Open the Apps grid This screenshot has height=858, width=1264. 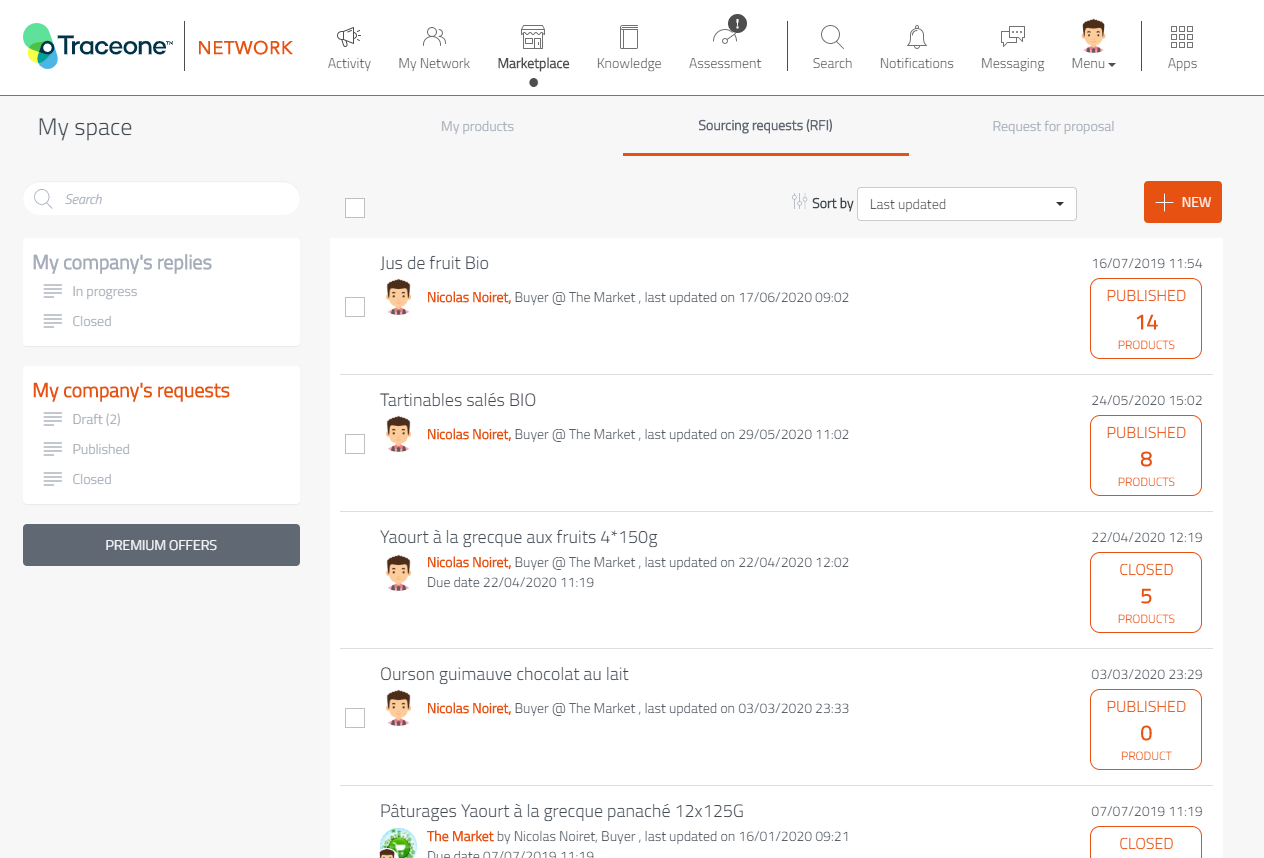coord(1181,46)
